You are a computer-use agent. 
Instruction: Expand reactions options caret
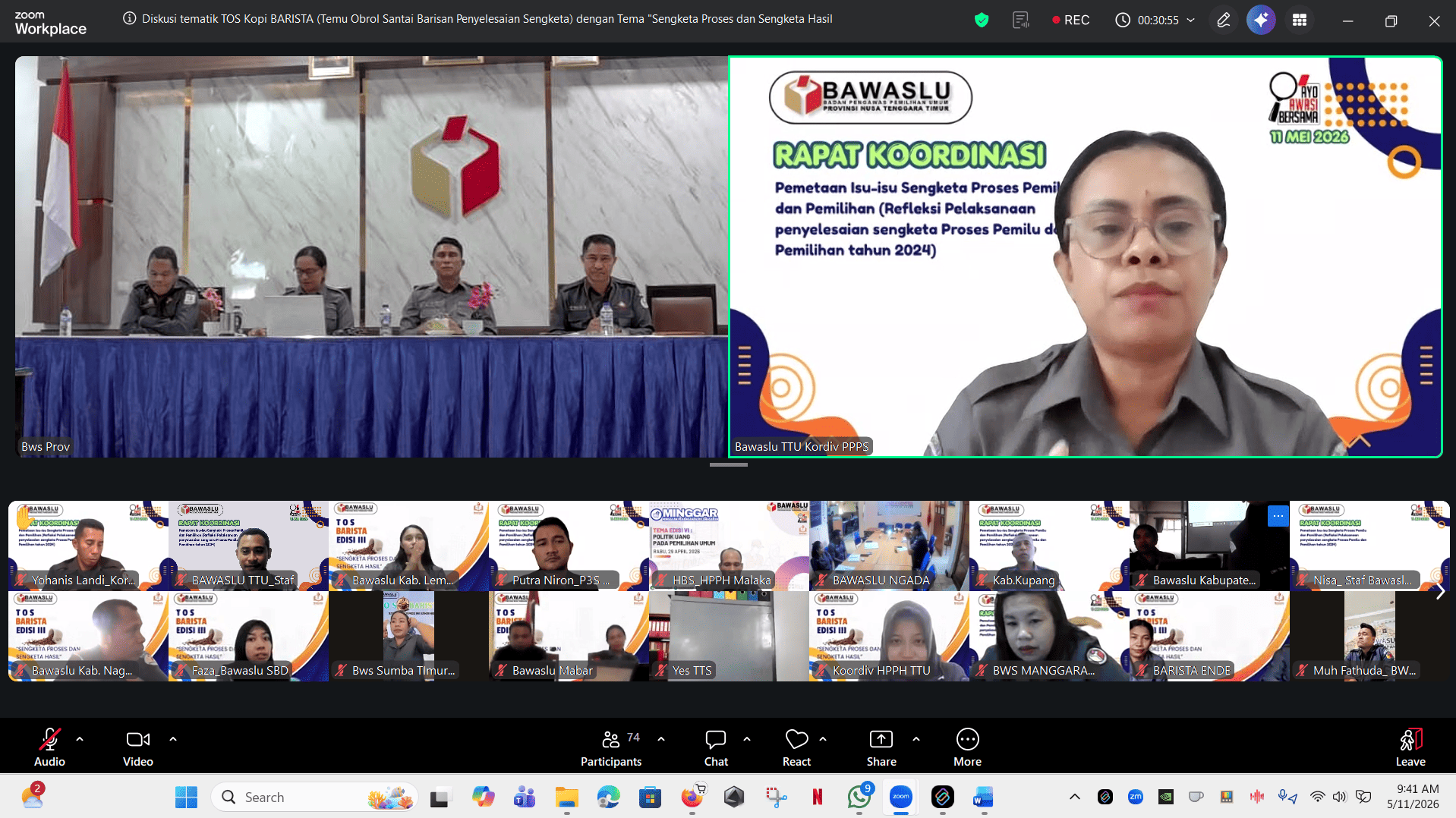[x=823, y=738]
